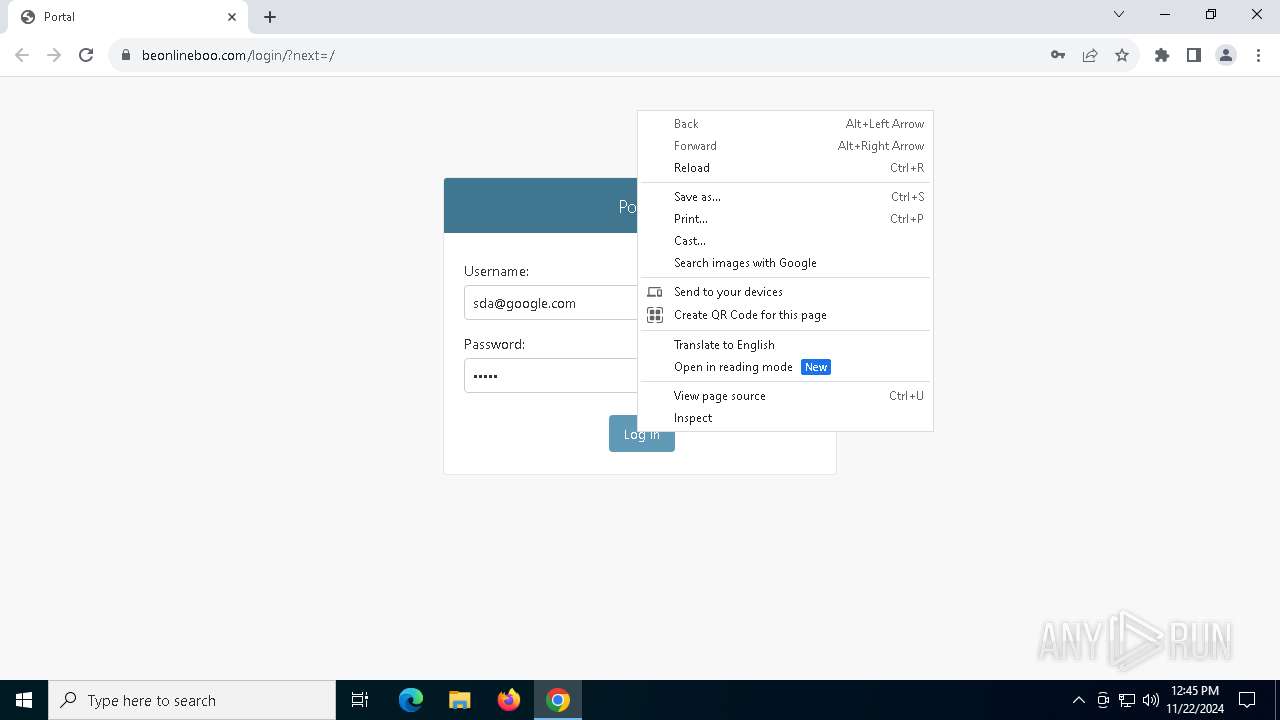Choose Back in context menu
The image size is (1280, 720).
(785, 124)
